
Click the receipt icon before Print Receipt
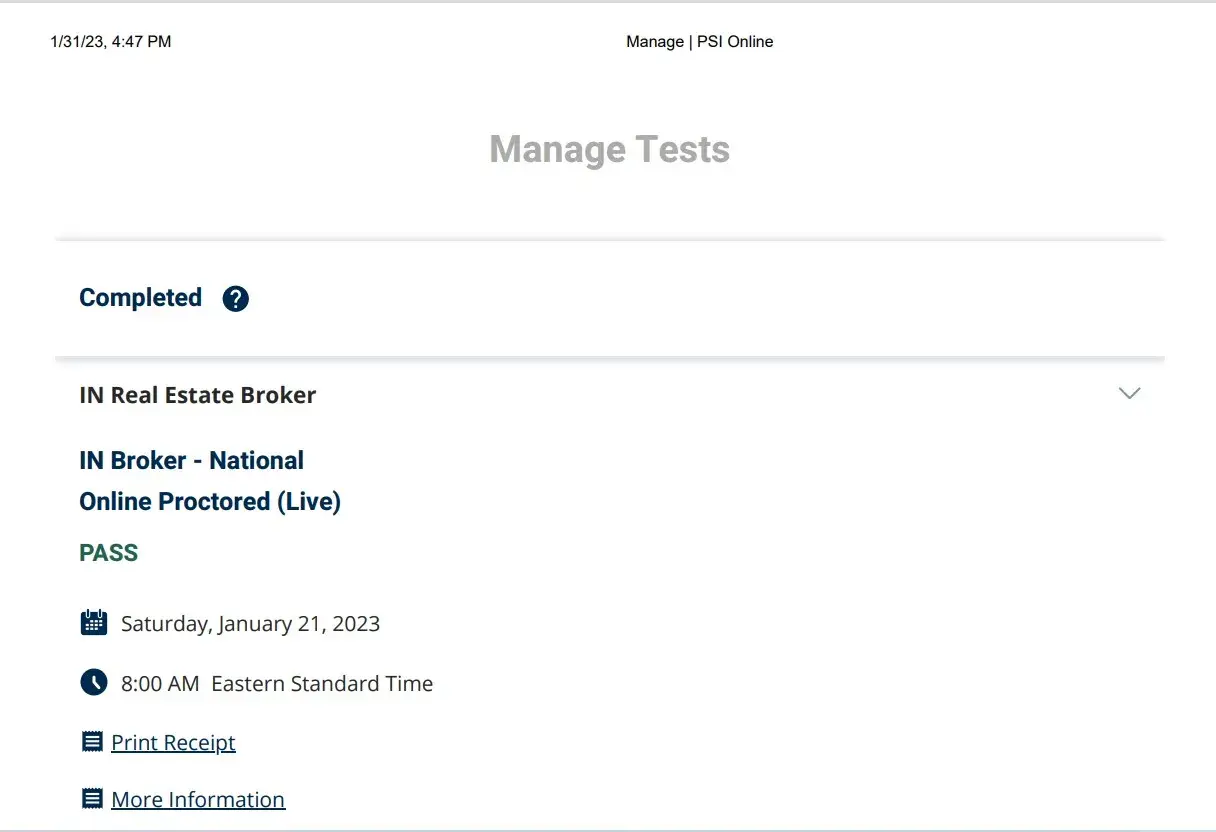[92, 742]
